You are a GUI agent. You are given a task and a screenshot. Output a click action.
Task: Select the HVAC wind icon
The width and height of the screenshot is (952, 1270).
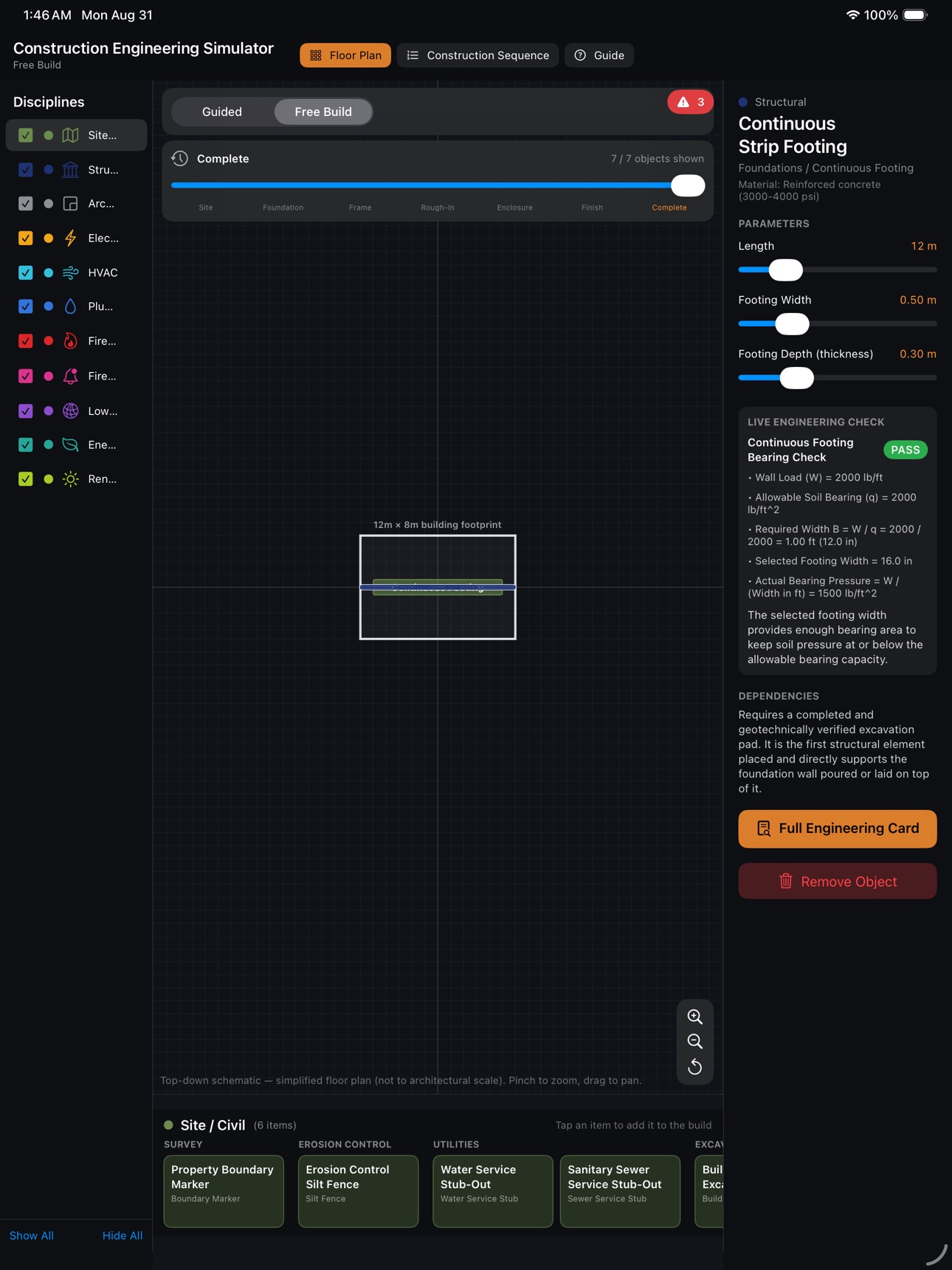point(70,272)
